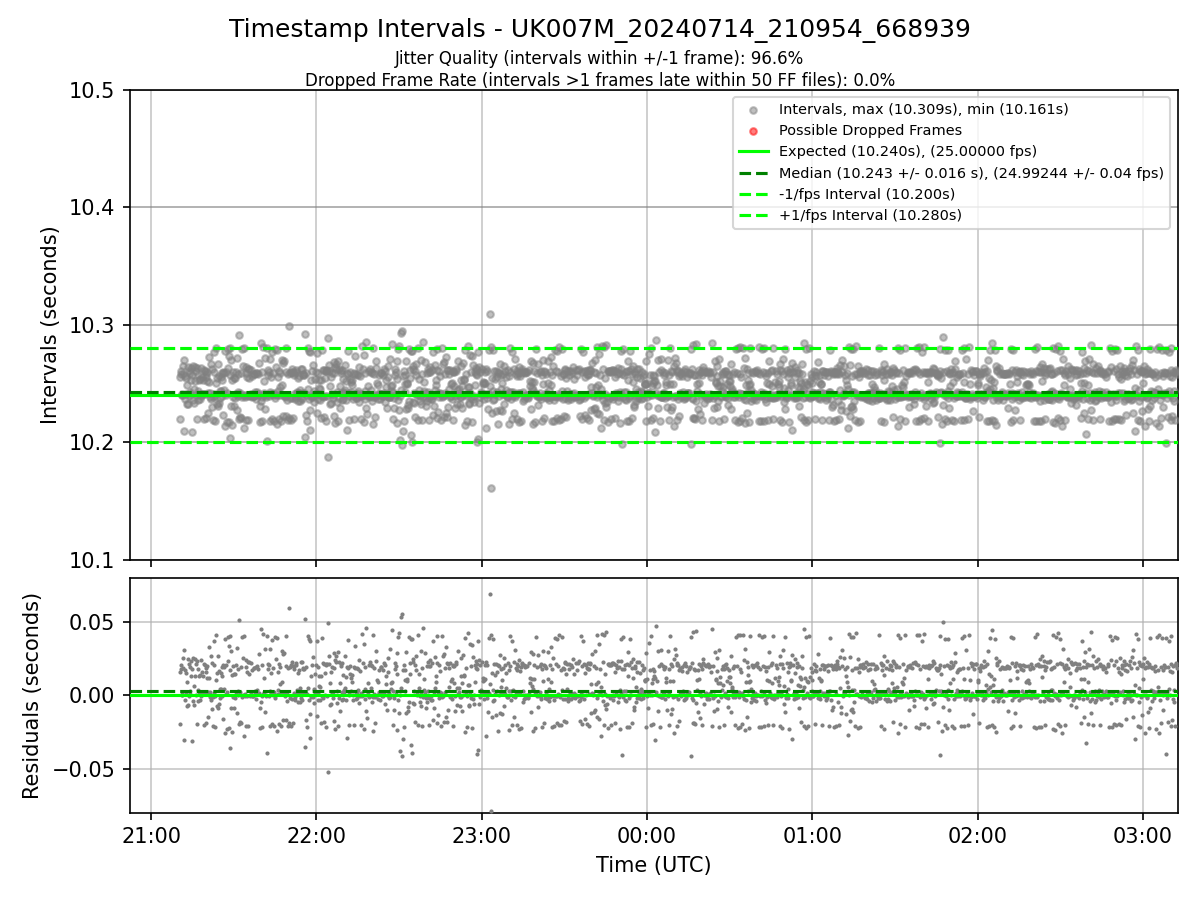Click the "Intervals (seconds)" y-axis label
This screenshot has height=900, width=1200.
50,325
